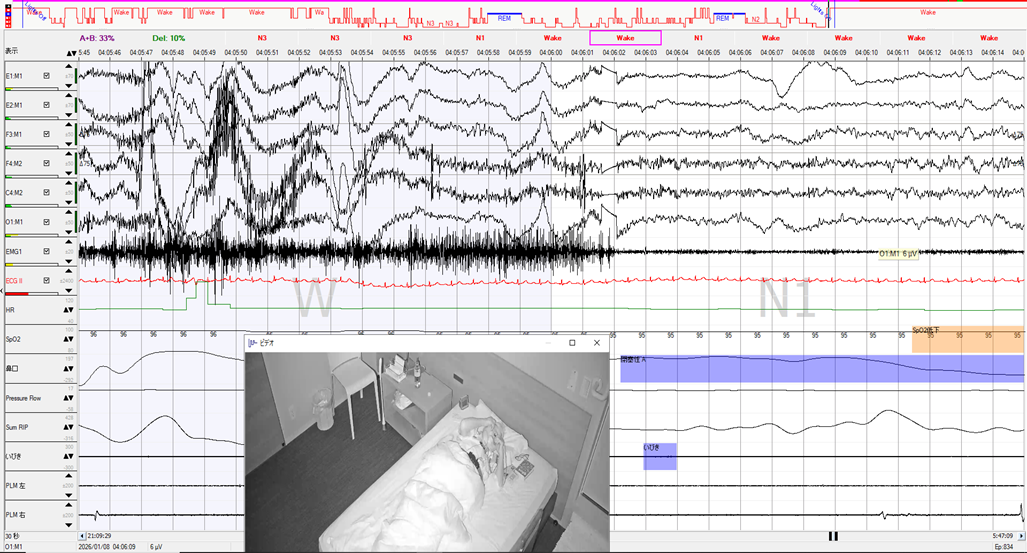The width and height of the screenshot is (1027, 553).
Task: Maximize the ビデオ video window
Action: [572, 343]
